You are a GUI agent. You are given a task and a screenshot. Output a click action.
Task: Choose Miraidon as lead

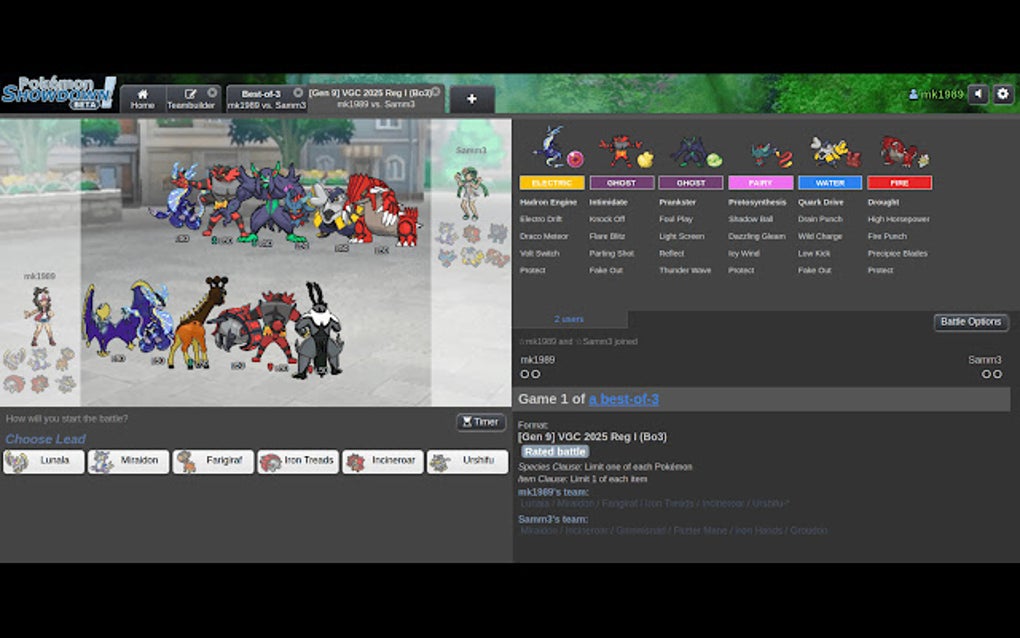(128, 461)
